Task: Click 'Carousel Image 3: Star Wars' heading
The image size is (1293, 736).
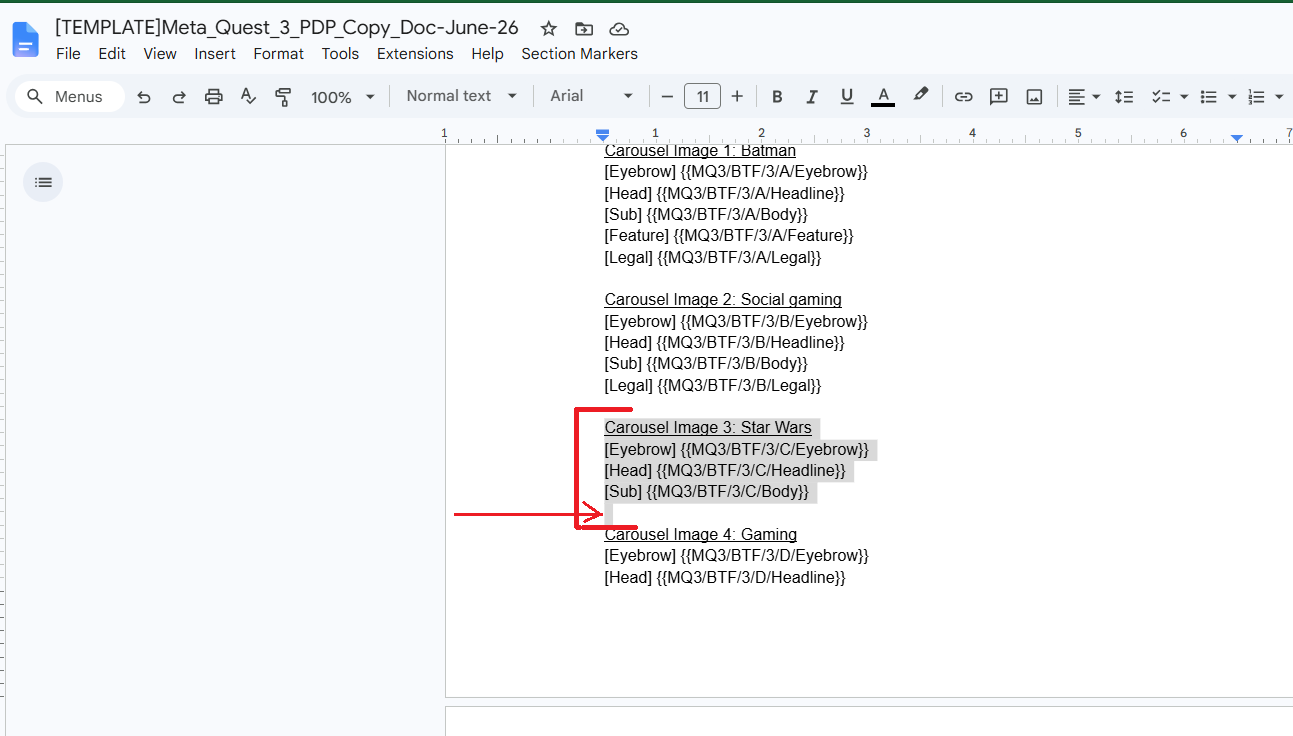Action: 708,428
